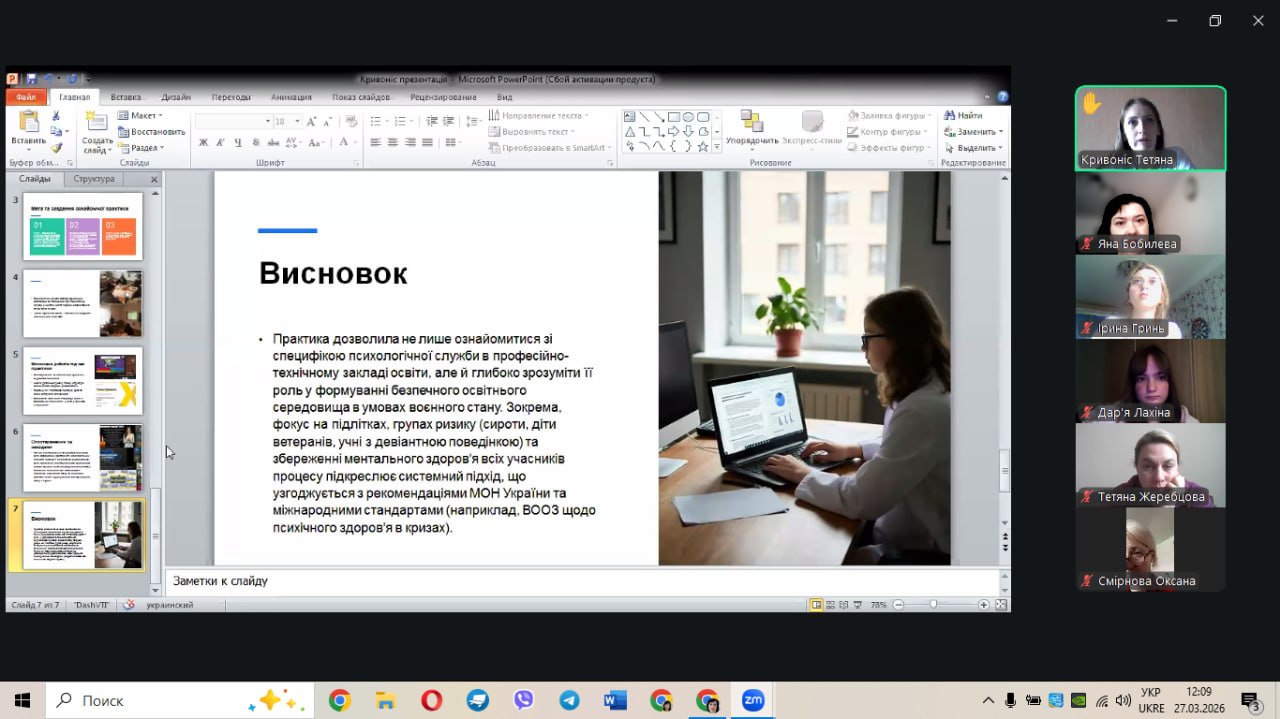
Task: Start slideshow from status bar icon
Action: (856, 605)
